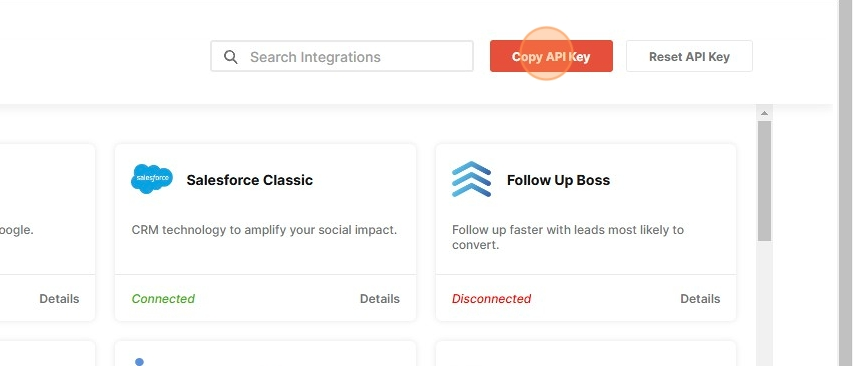
Task: Click the scrollbar track below the thumb
Action: pyautogui.click(x=764, y=303)
